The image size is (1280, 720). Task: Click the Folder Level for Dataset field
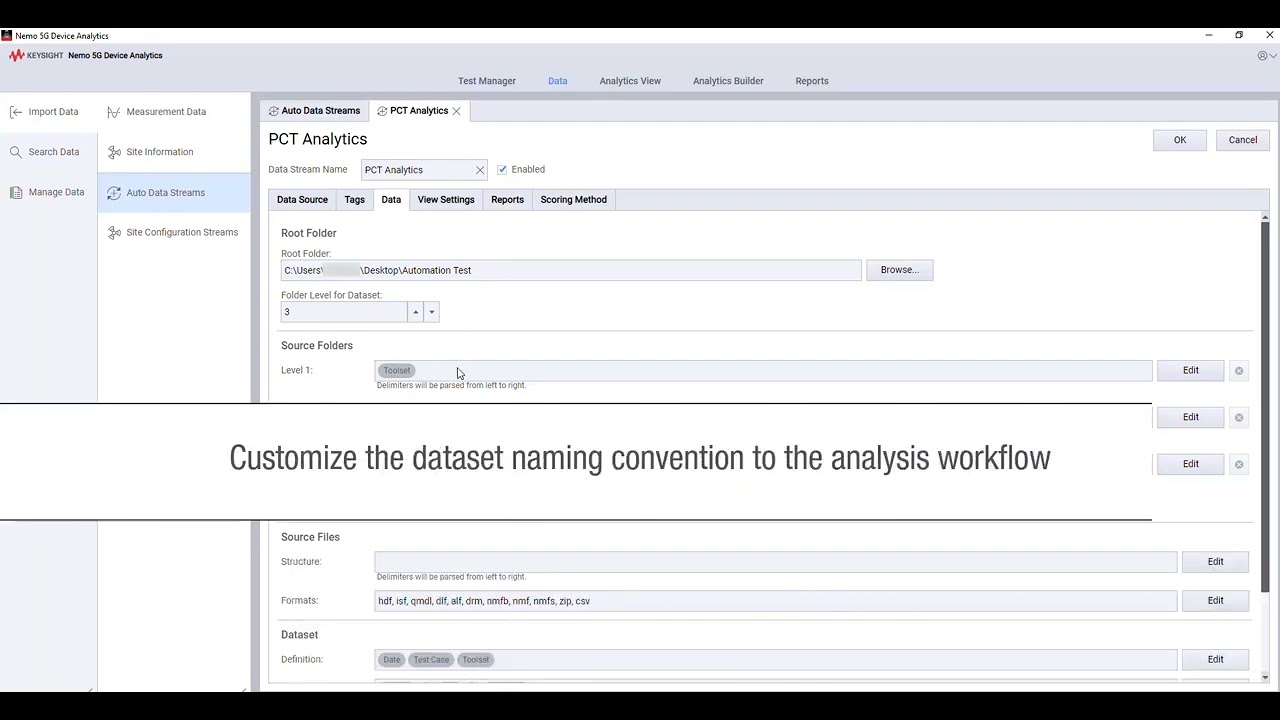[x=344, y=313]
